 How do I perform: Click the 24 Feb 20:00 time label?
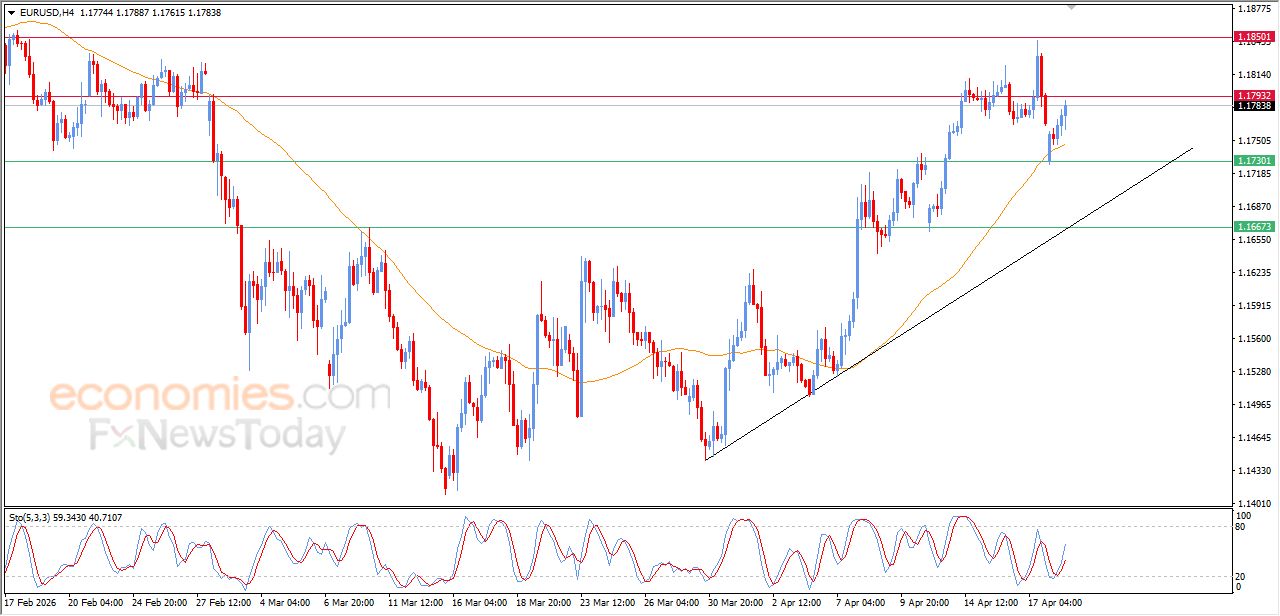(160, 603)
